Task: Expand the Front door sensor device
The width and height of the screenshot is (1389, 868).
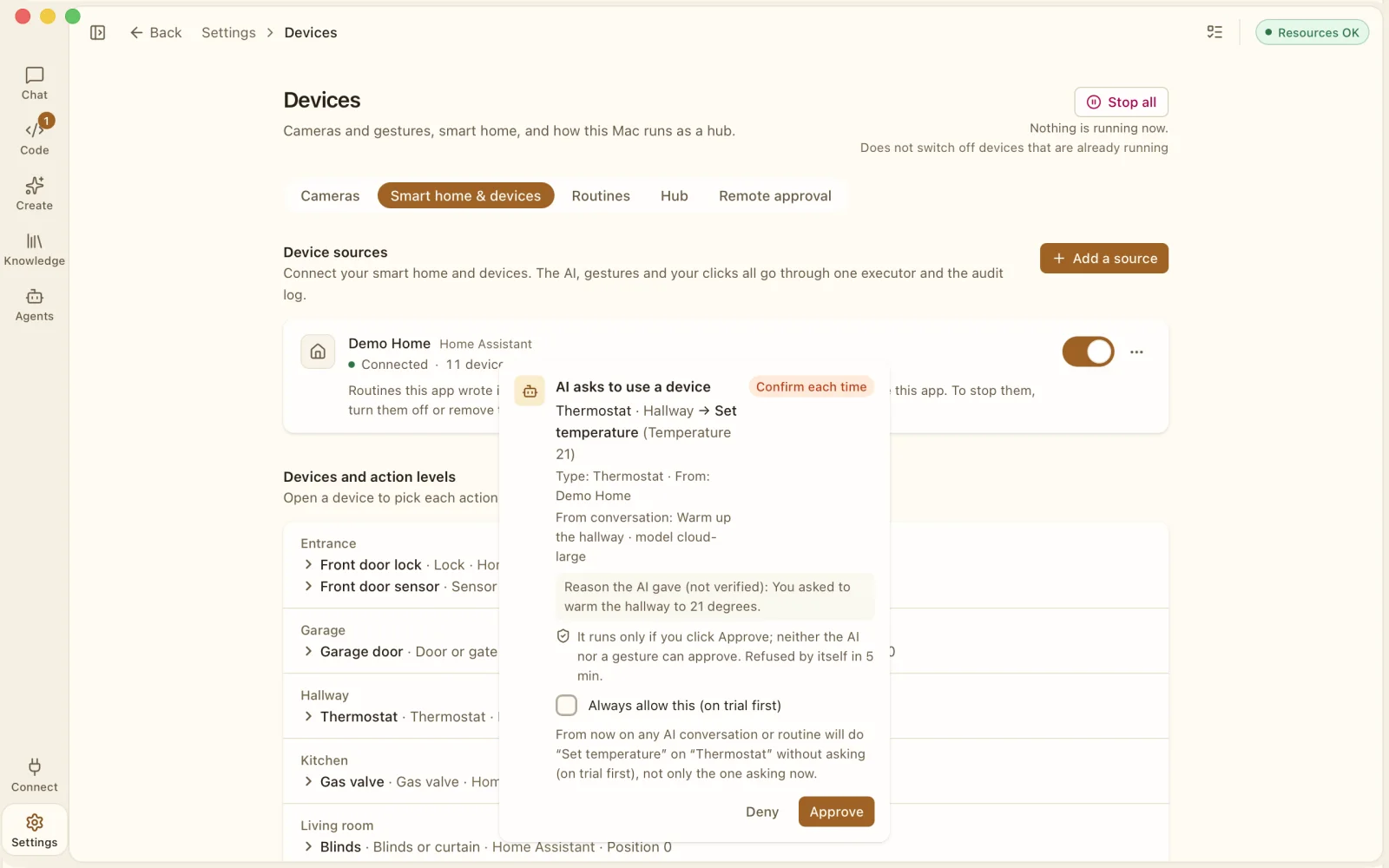Action: (308, 586)
